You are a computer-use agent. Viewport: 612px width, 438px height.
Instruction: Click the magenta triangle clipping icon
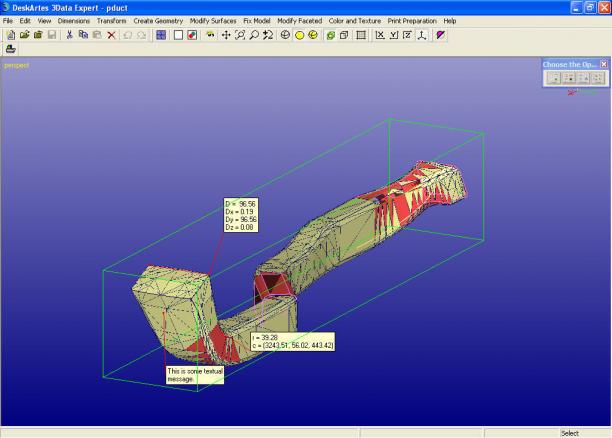pyautogui.click(x=441, y=35)
